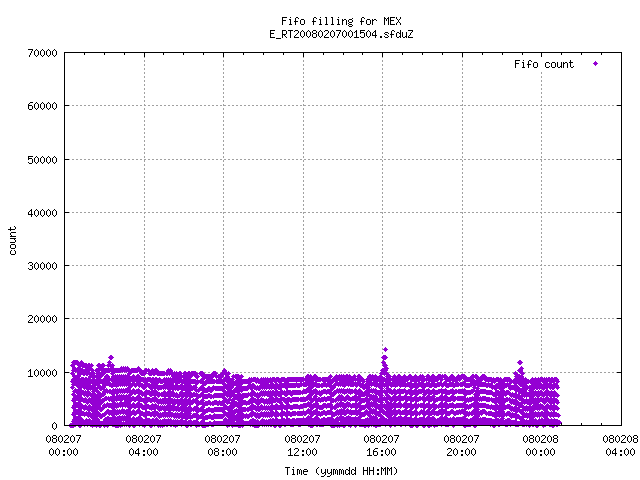Click the purple legend marker beside Fifo count

[x=596, y=64]
